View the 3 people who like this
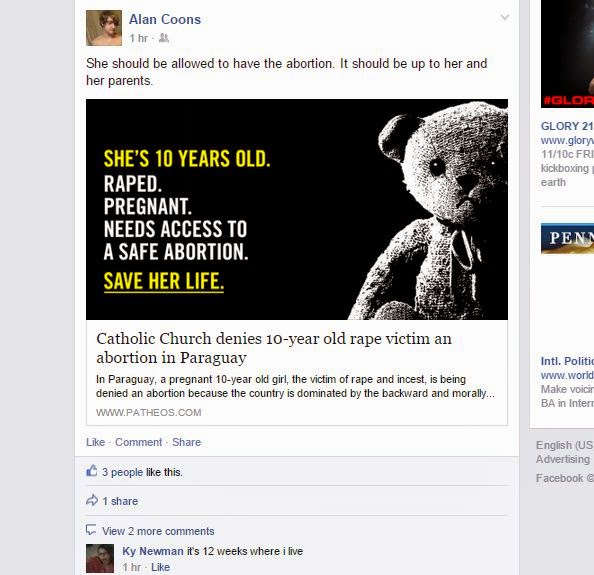 point(122,472)
